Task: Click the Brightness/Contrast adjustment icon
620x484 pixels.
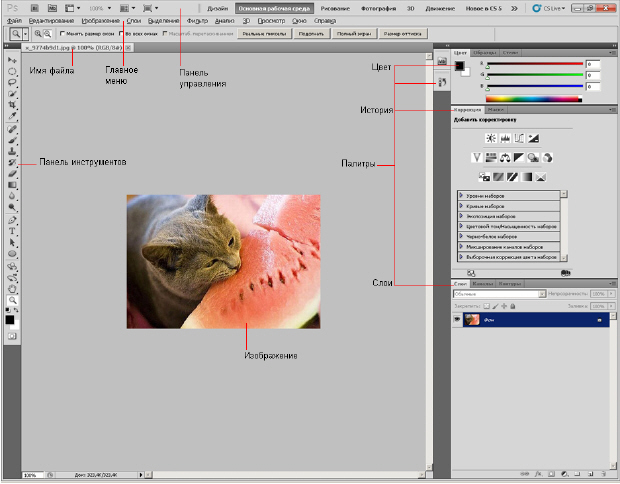Action: pos(491,138)
